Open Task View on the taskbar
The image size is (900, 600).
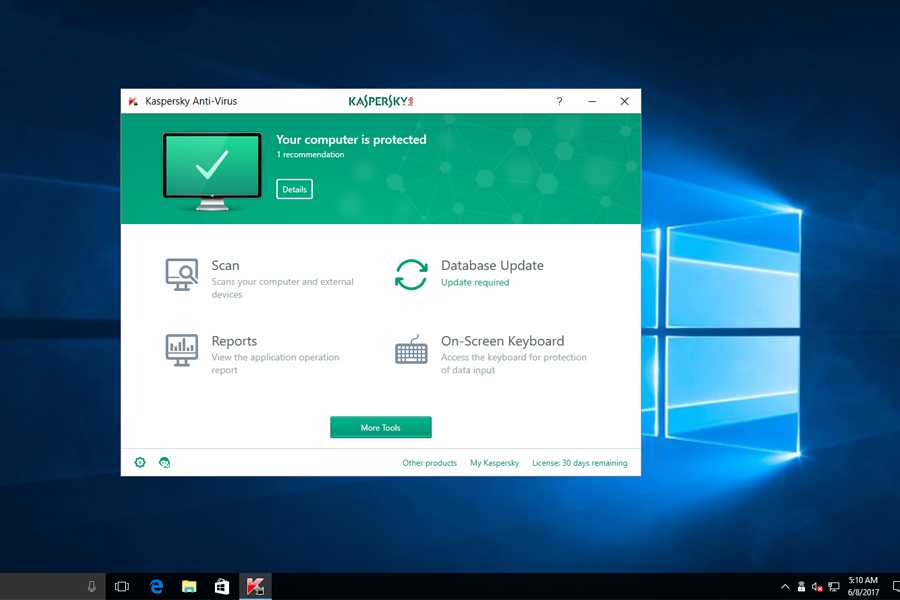(x=122, y=586)
